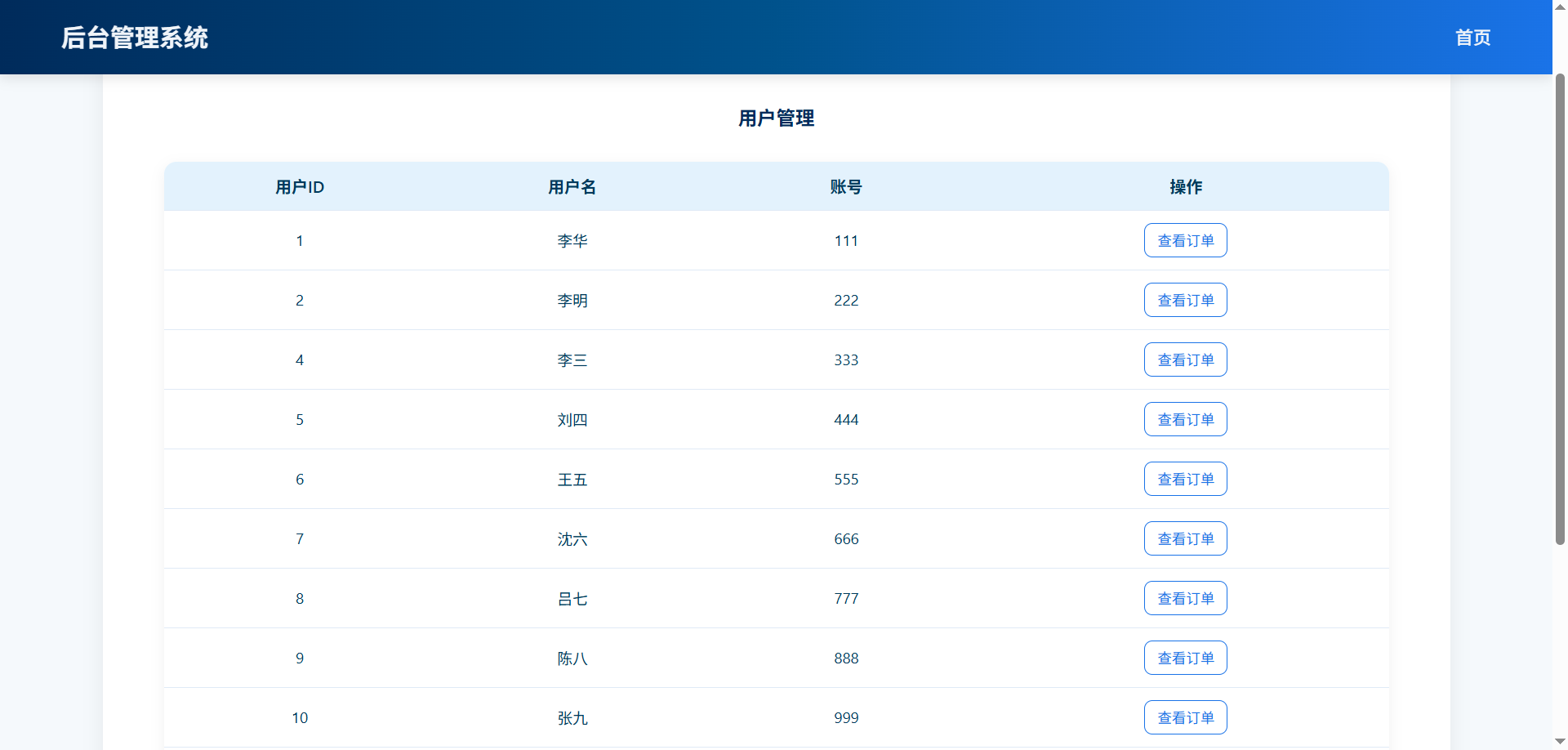This screenshot has height=750, width=1568.
Task: Click the 用户名 column header
Action: [572, 187]
